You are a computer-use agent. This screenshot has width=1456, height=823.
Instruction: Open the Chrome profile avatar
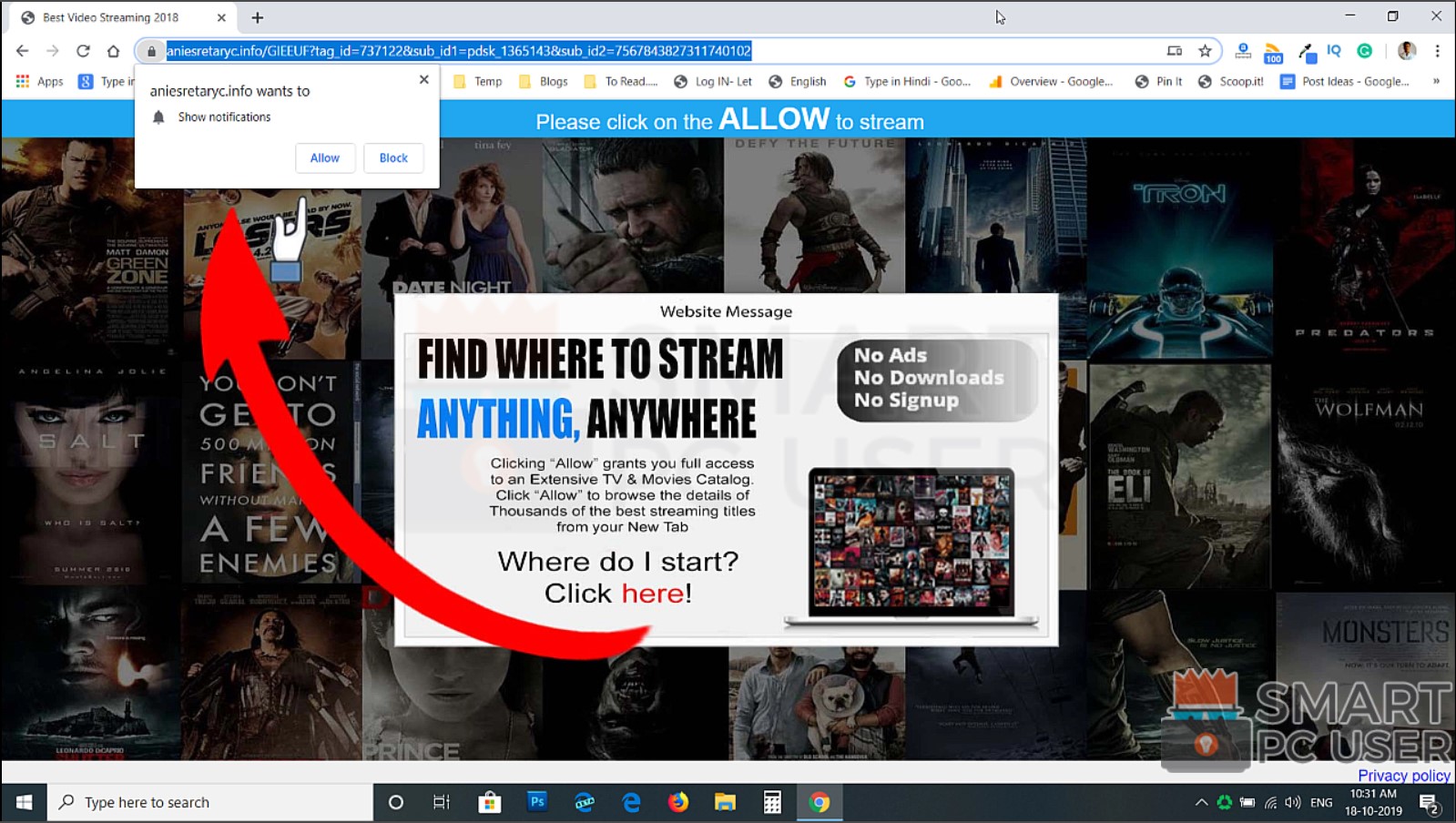(1407, 51)
